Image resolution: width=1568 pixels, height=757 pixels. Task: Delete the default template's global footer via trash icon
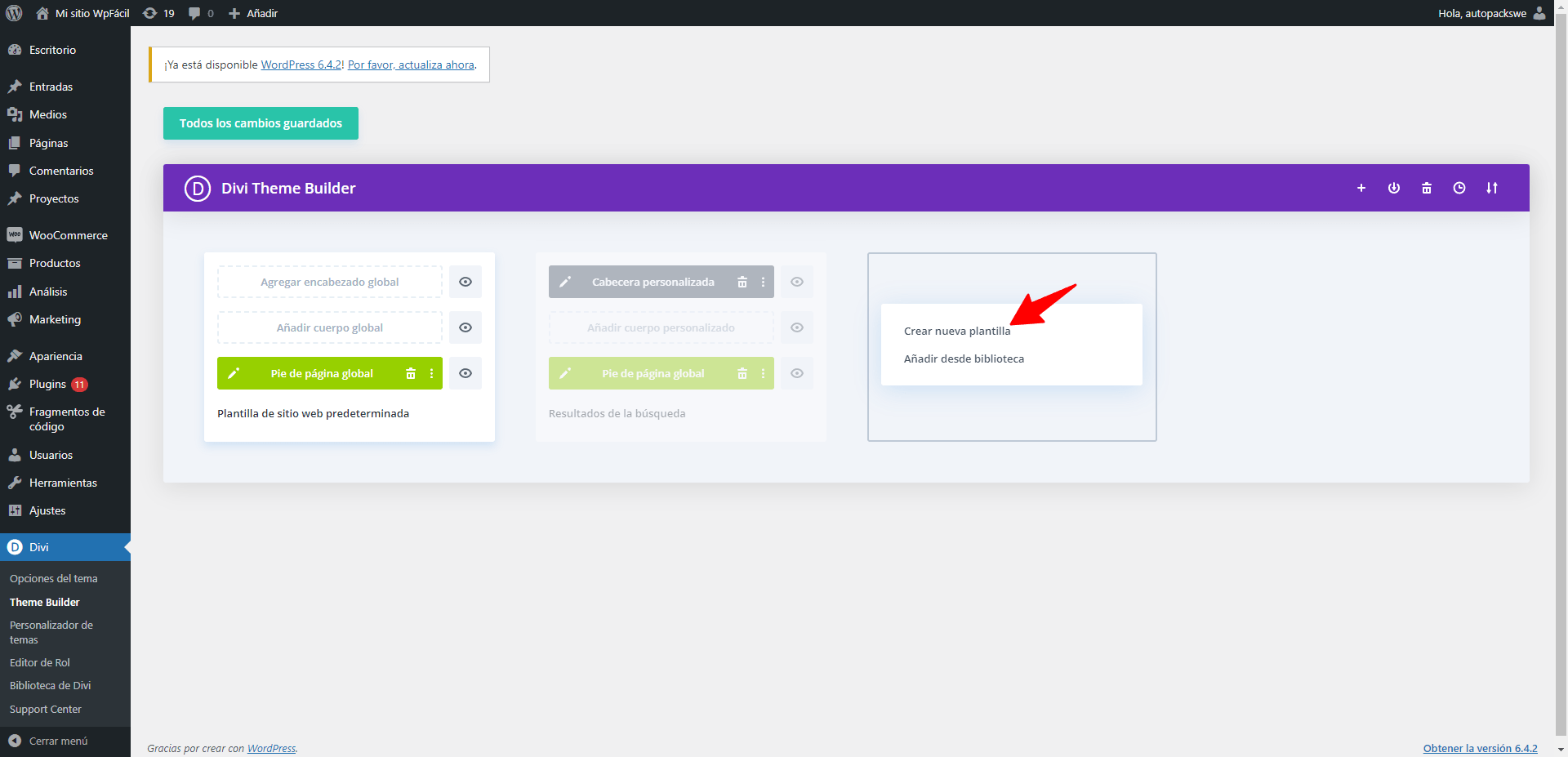(x=411, y=373)
